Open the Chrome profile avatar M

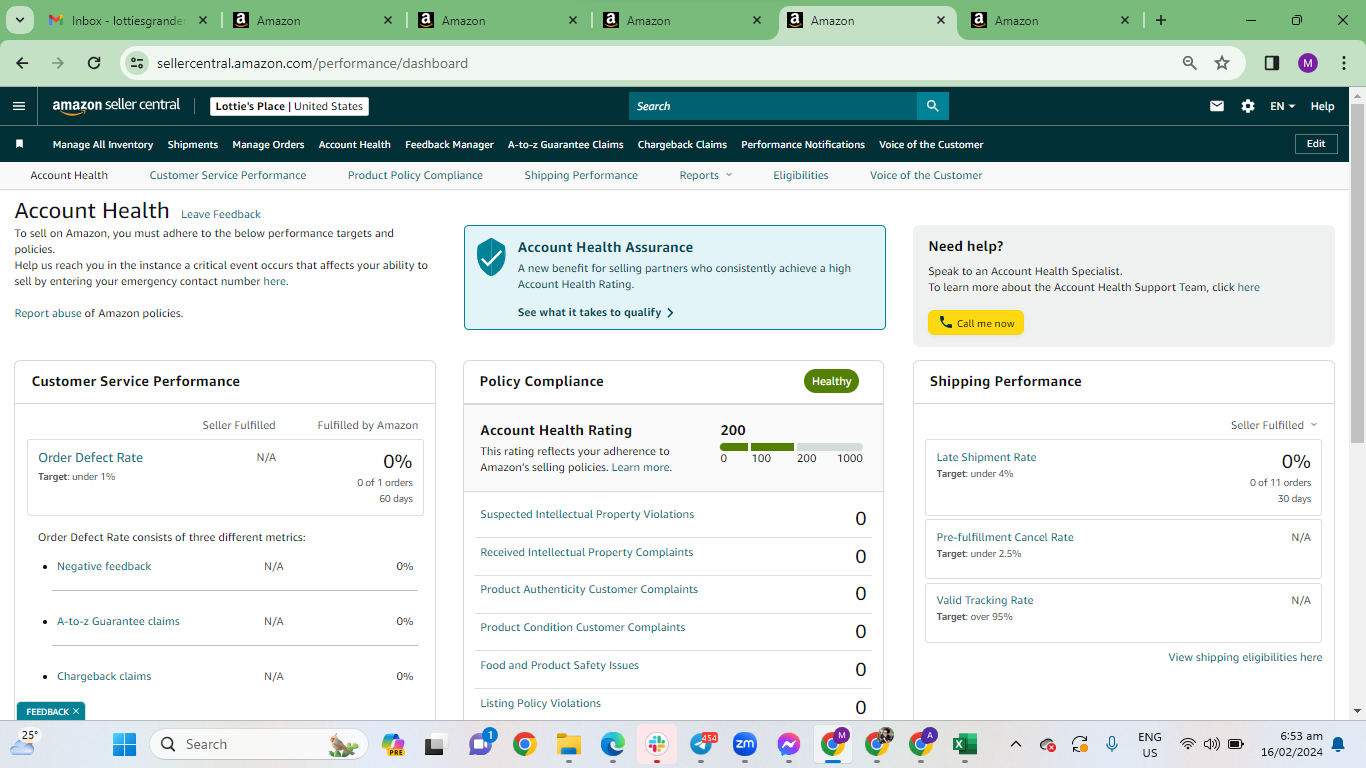click(1308, 63)
